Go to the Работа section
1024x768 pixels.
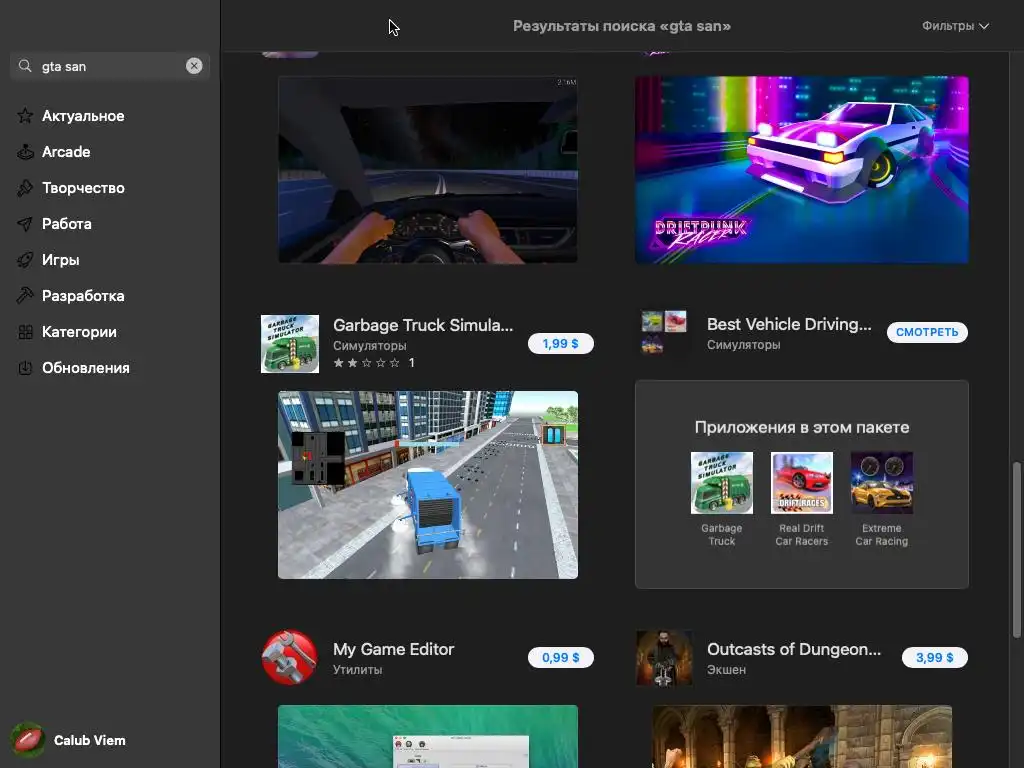67,224
